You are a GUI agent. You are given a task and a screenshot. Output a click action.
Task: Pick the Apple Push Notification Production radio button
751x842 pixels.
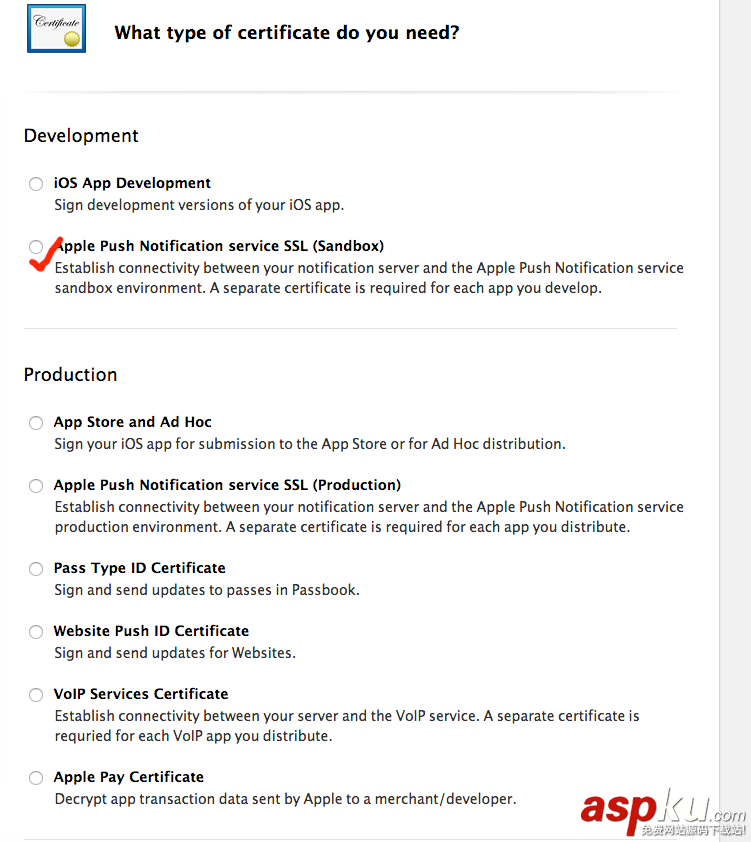36,486
